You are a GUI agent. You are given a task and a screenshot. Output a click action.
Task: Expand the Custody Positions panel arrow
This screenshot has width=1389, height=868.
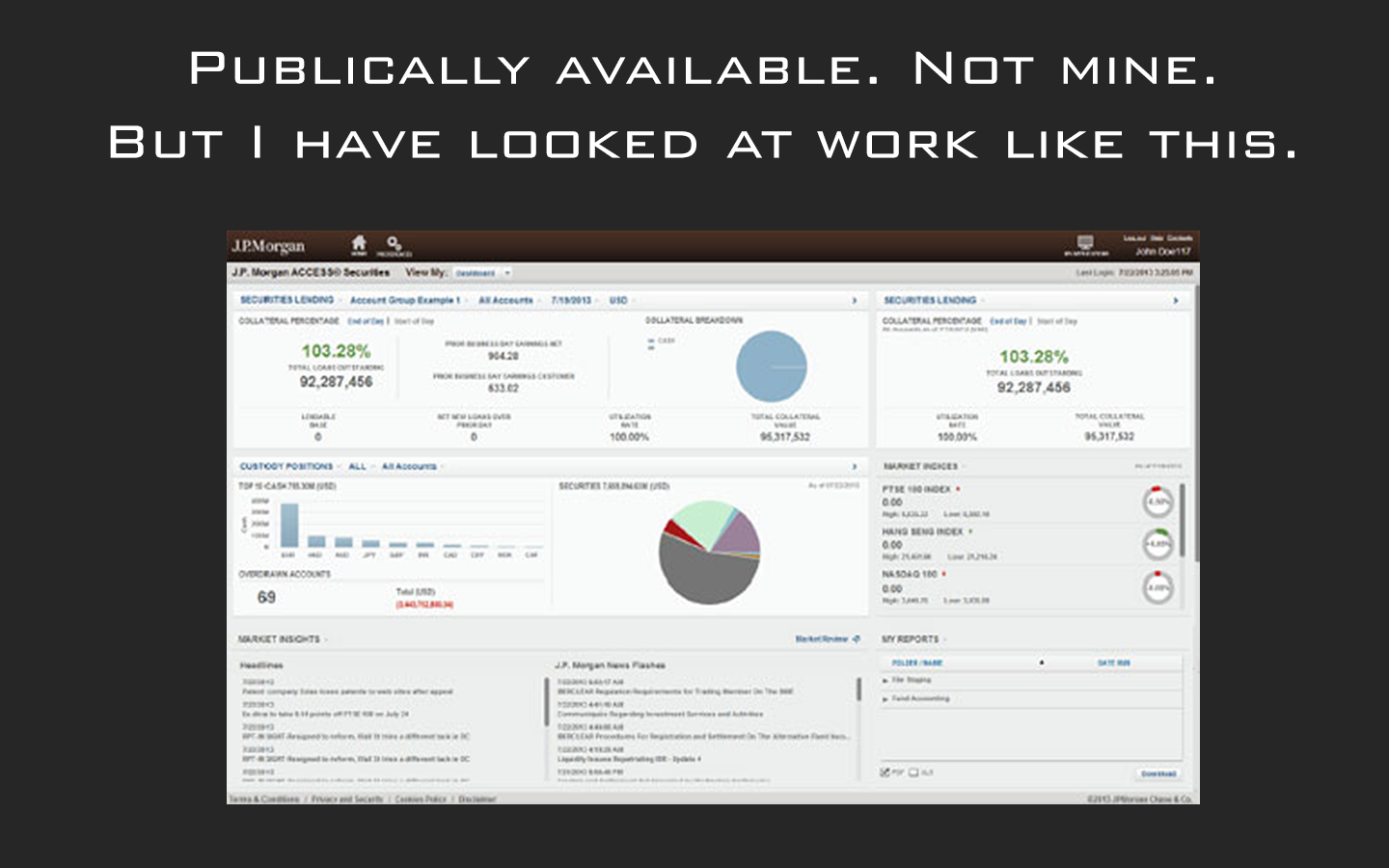[854, 467]
